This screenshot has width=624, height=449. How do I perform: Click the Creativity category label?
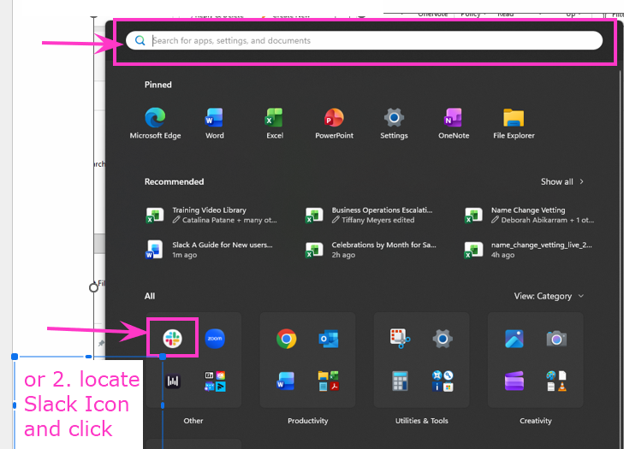click(535, 420)
